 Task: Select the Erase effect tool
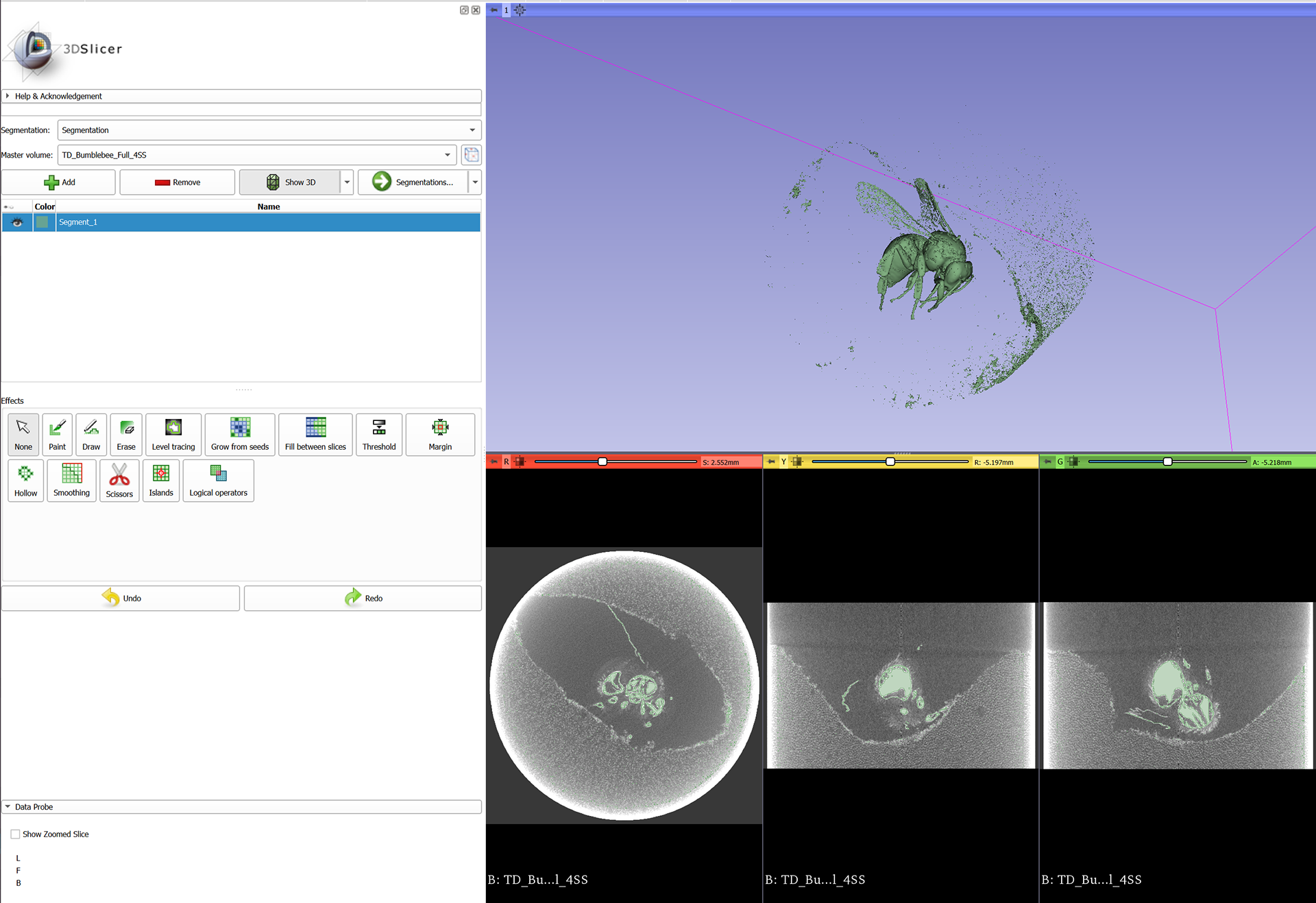[126, 434]
